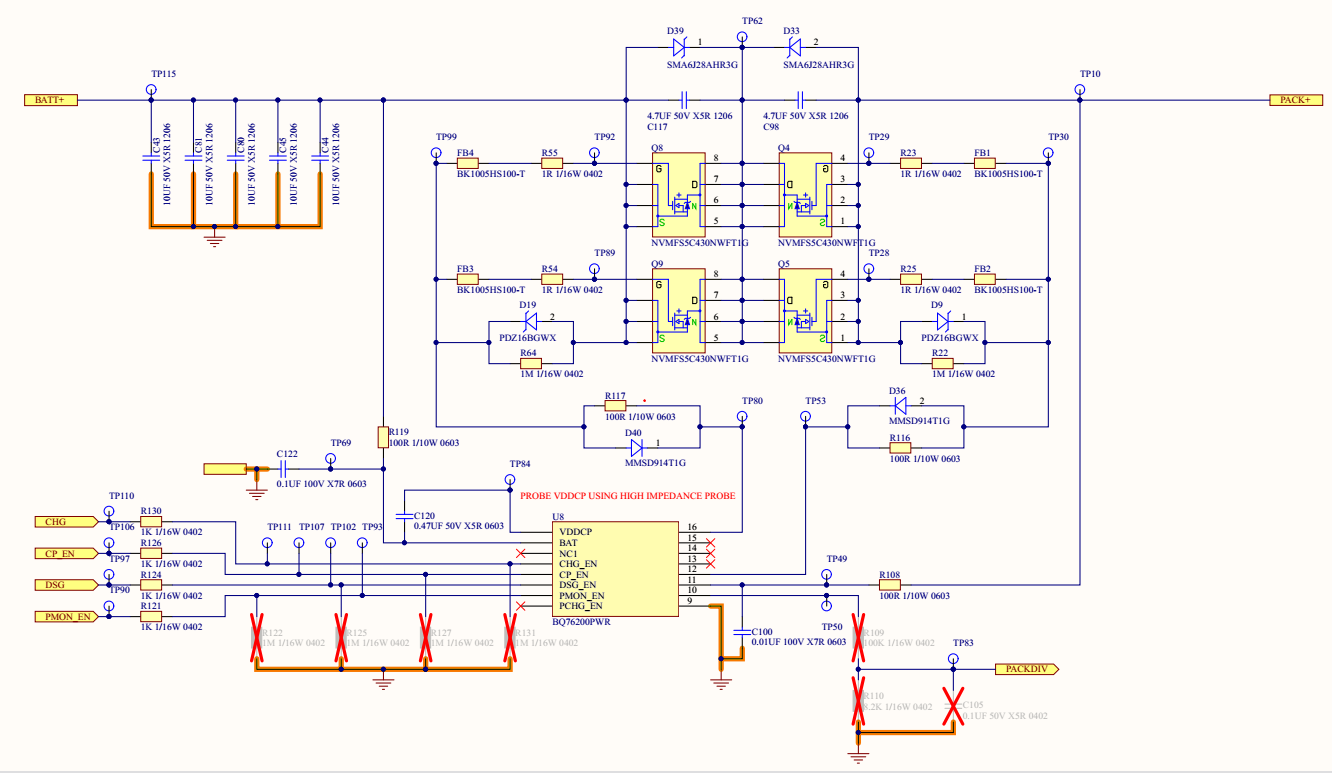1332x773 pixels.
Task: Click resistor R108 symbol
Action: 889,584
